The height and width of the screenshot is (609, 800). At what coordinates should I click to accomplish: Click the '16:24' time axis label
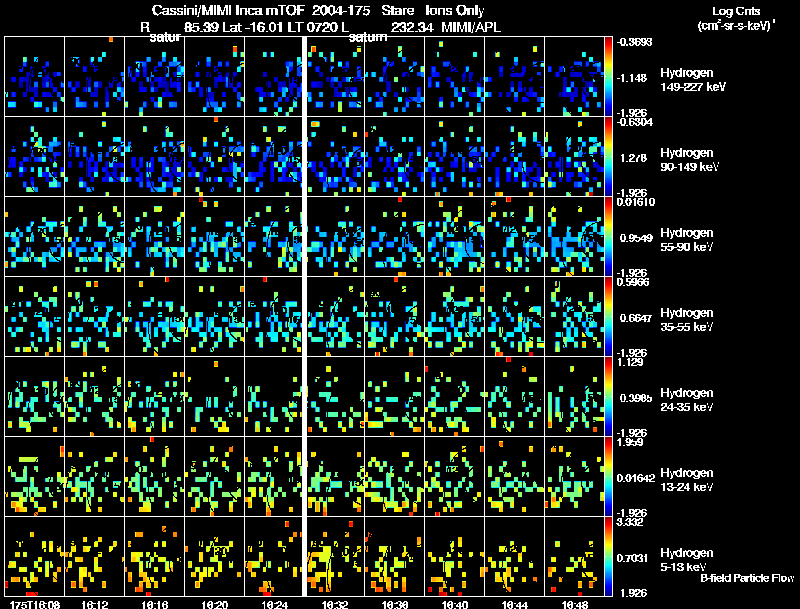274,604
